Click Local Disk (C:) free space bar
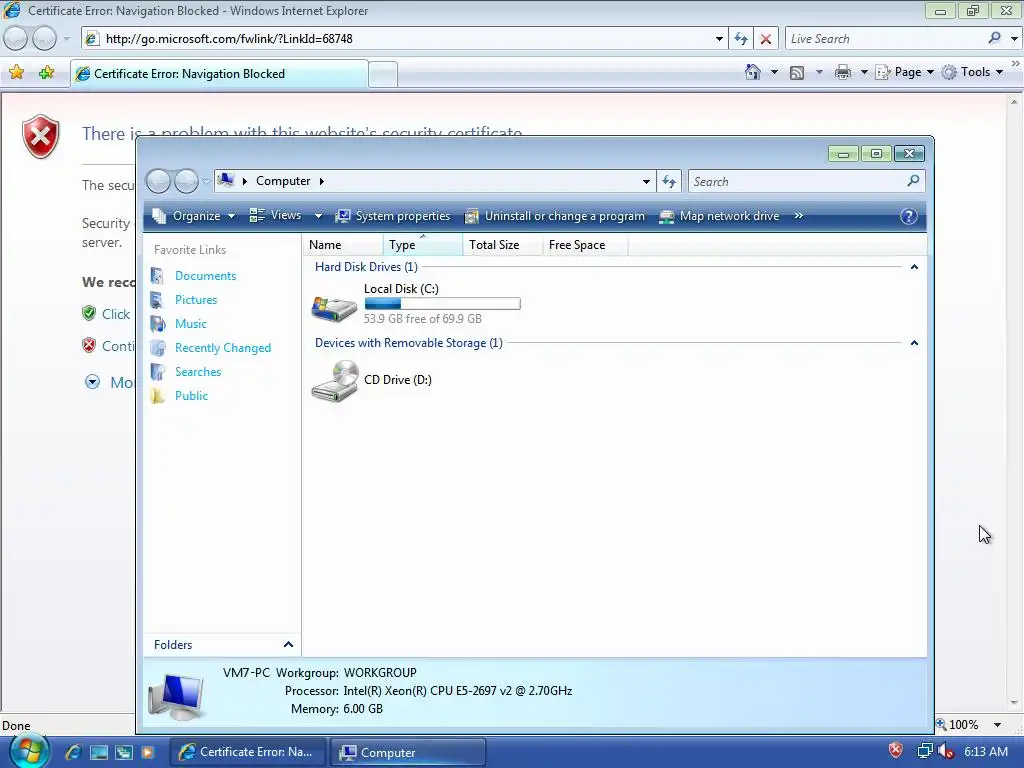 coord(442,304)
